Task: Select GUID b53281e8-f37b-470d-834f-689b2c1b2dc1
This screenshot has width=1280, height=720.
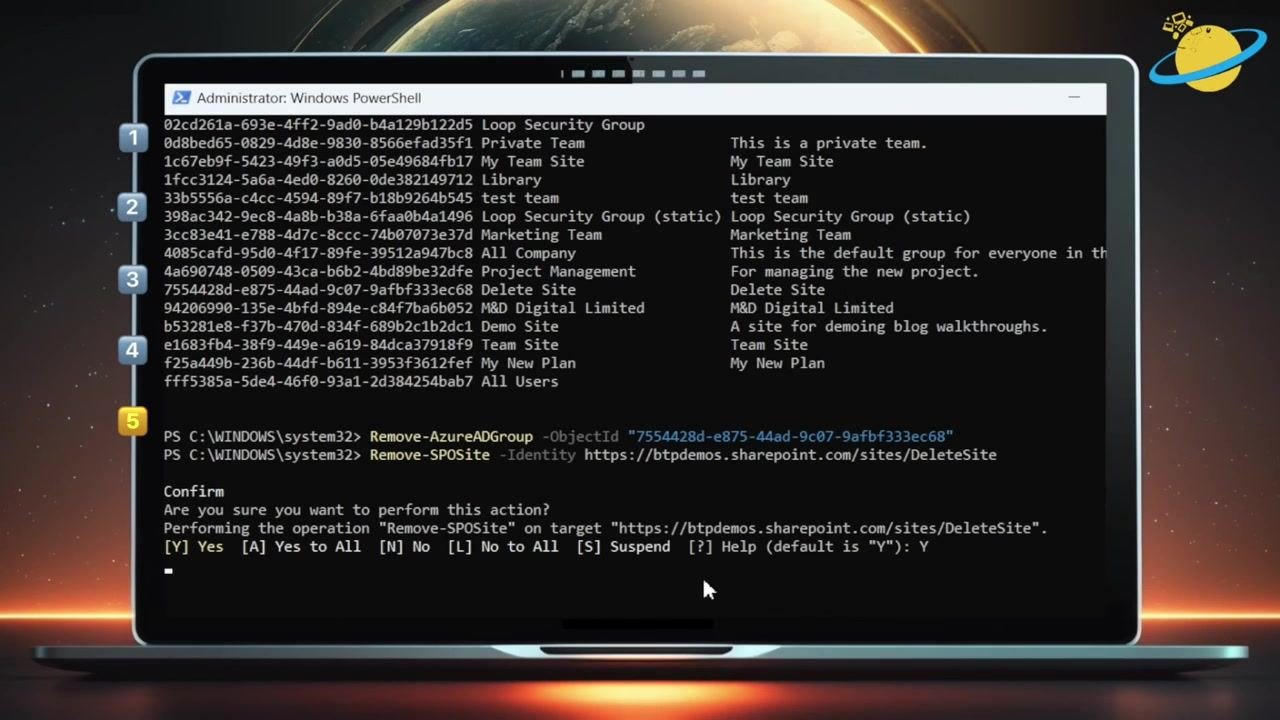Action: tap(318, 326)
